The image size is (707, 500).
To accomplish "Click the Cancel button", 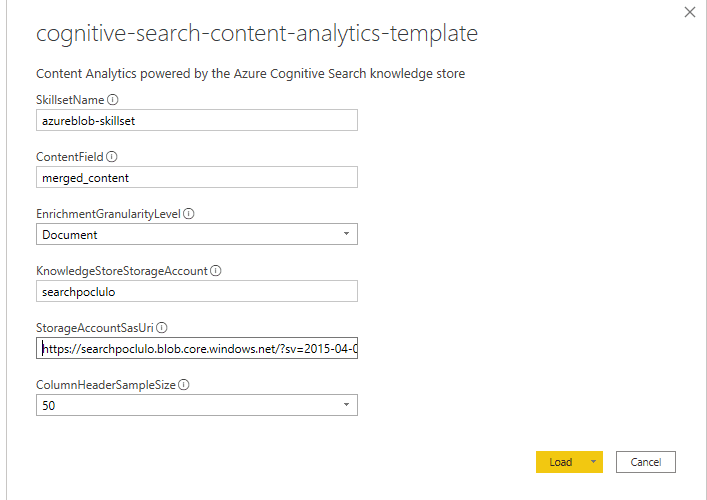I will 646,462.
